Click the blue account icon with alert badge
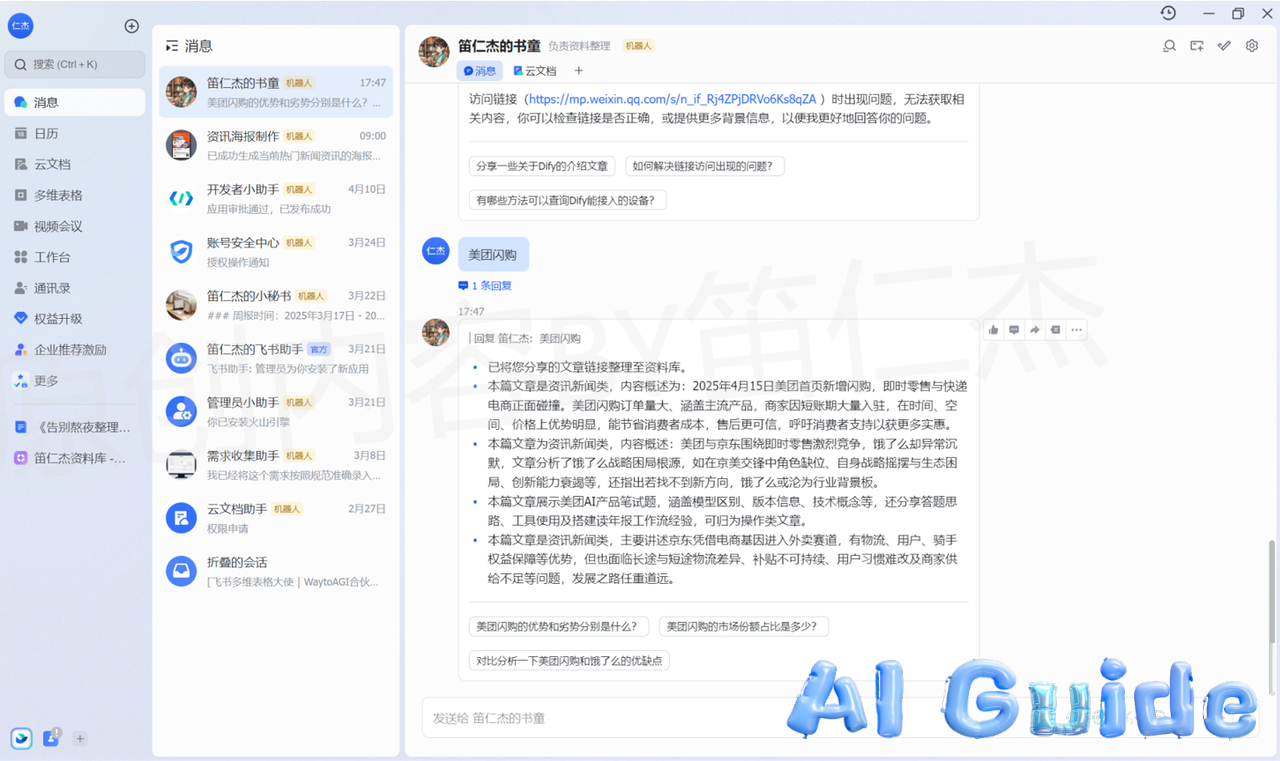The image size is (1280, 761). pos(51,738)
